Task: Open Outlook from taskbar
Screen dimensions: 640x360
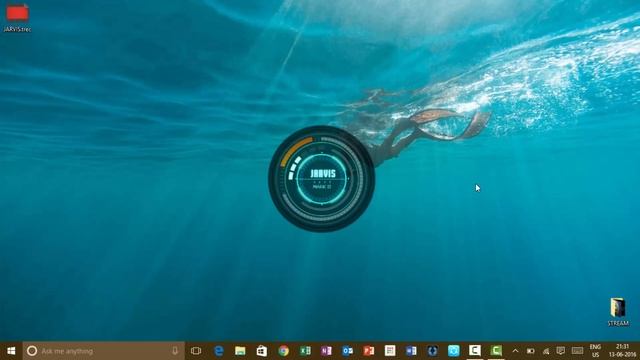Action: pyautogui.click(x=347, y=351)
